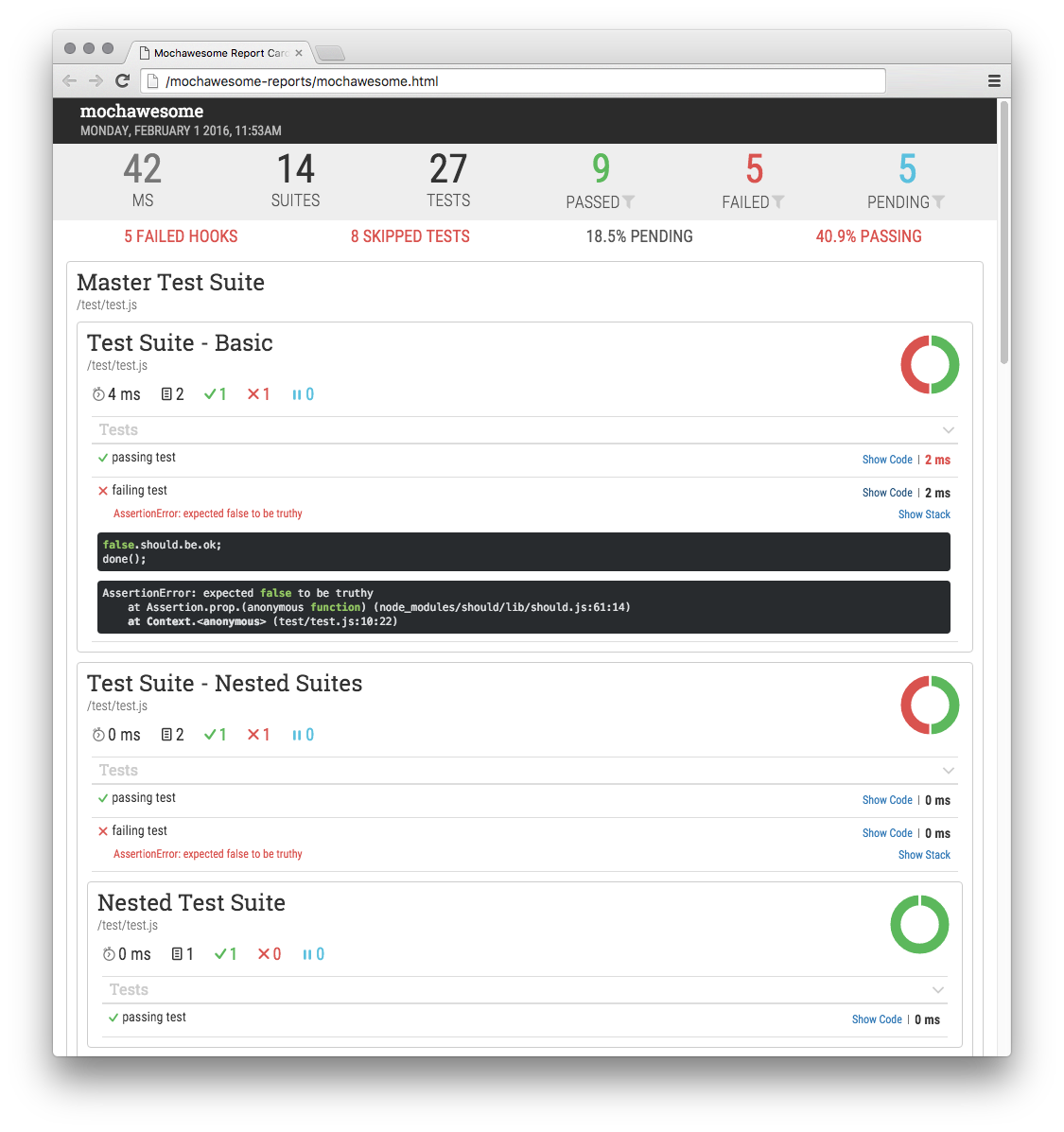
Task: Open the browser hamburger menu
Action: coord(994,81)
